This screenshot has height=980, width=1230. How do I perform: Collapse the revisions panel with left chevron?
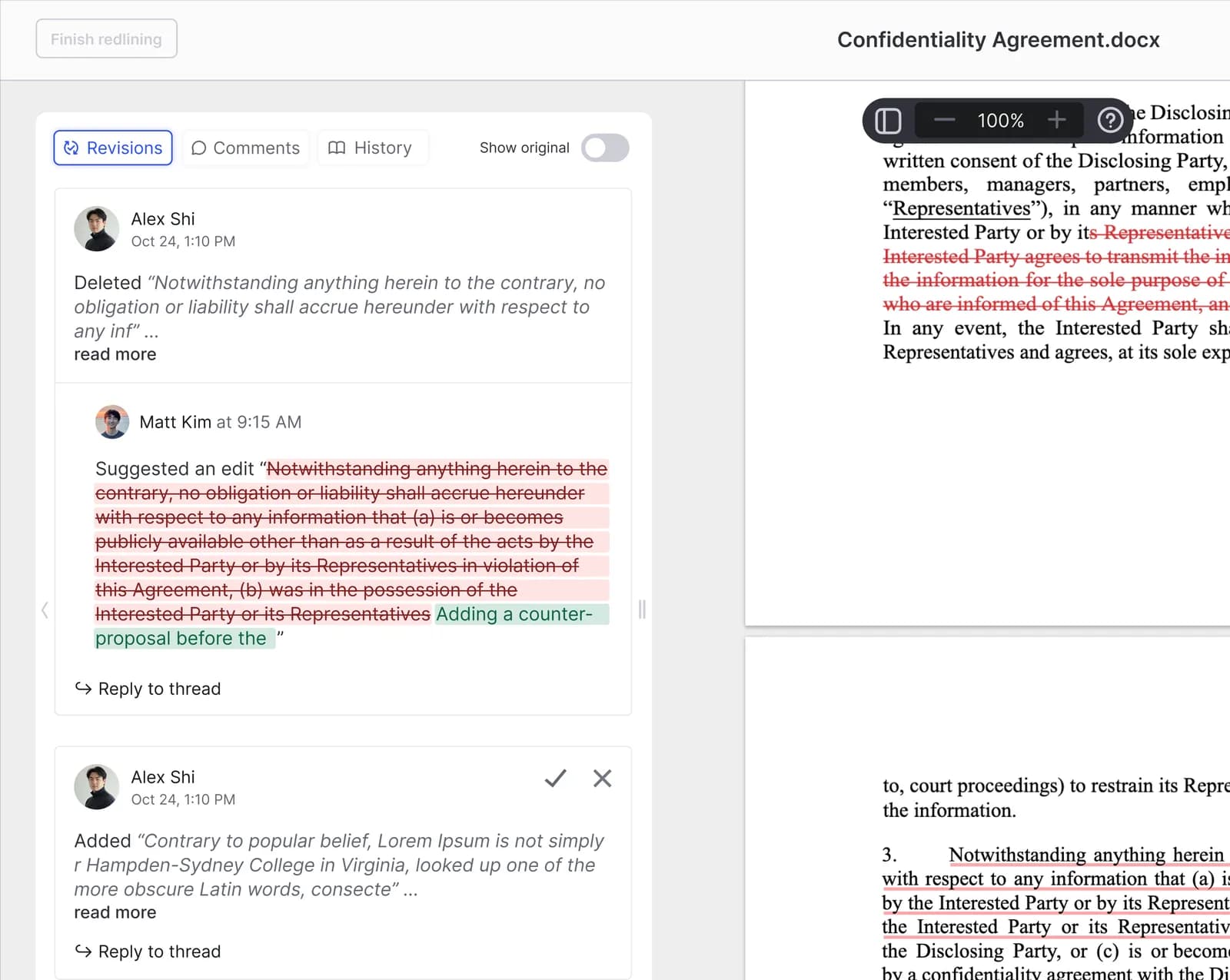coord(45,610)
